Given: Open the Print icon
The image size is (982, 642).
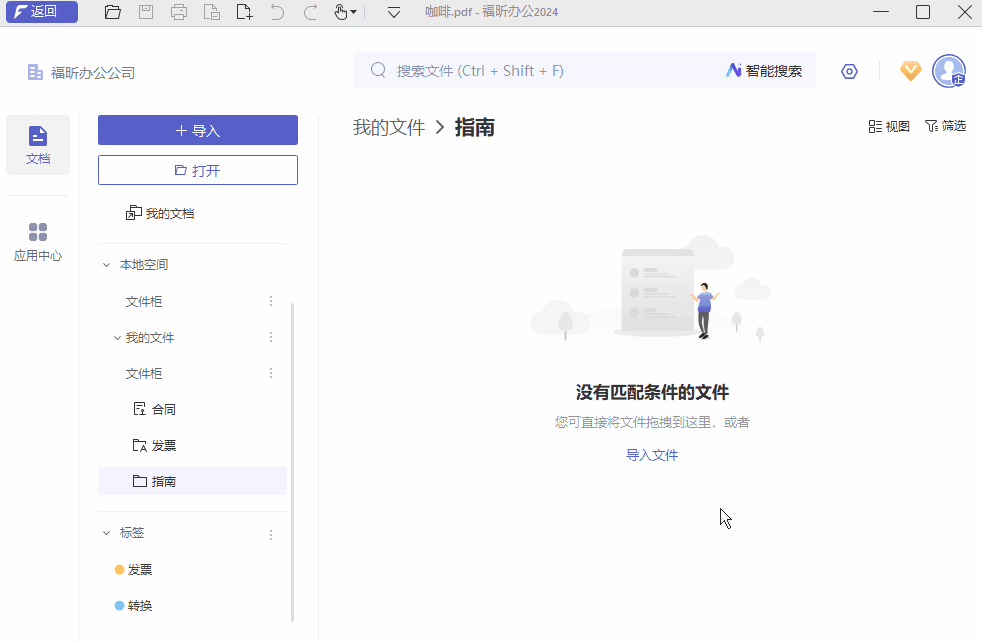Looking at the screenshot, I should coord(178,12).
